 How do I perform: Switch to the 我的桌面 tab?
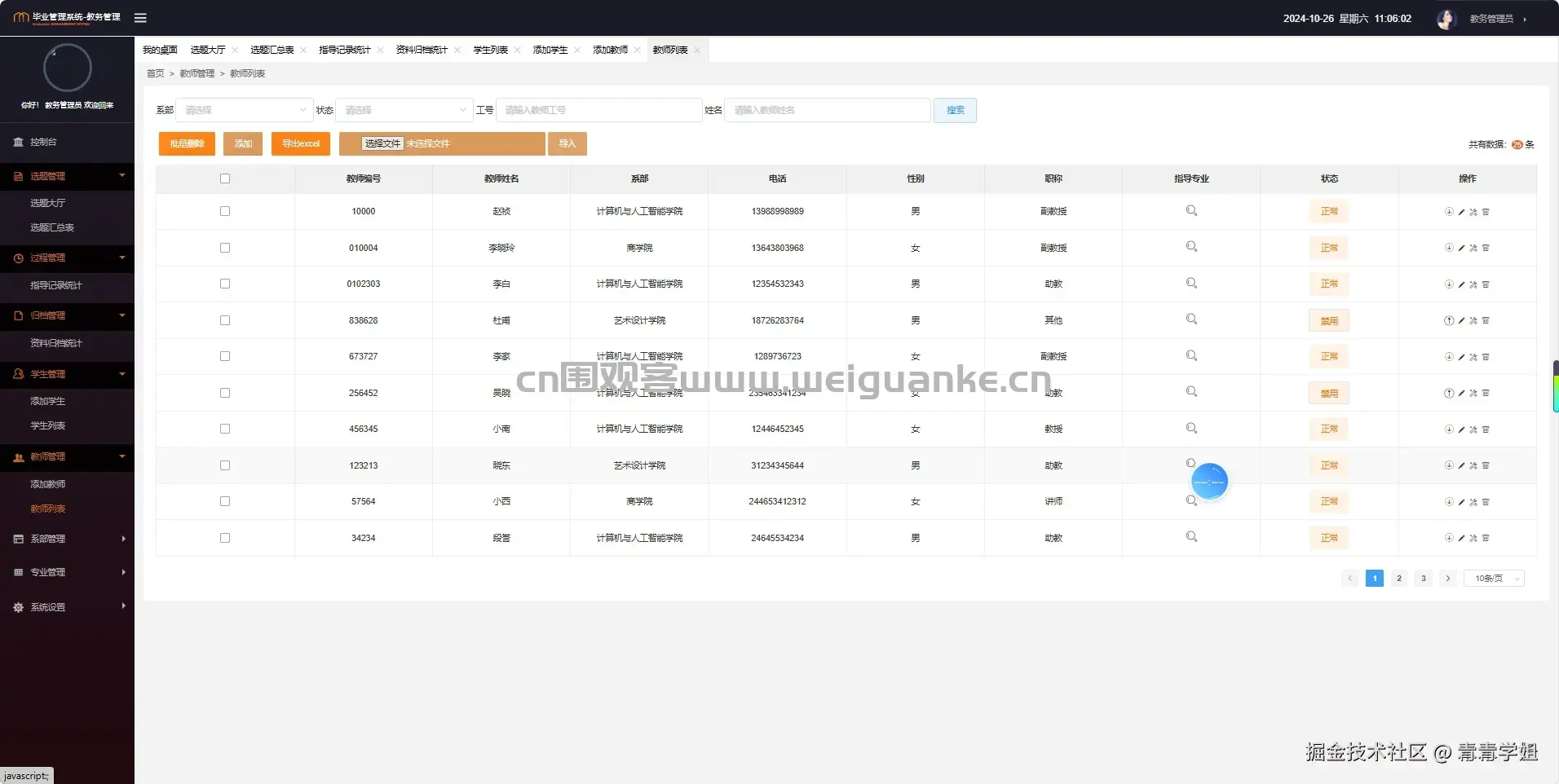click(160, 51)
